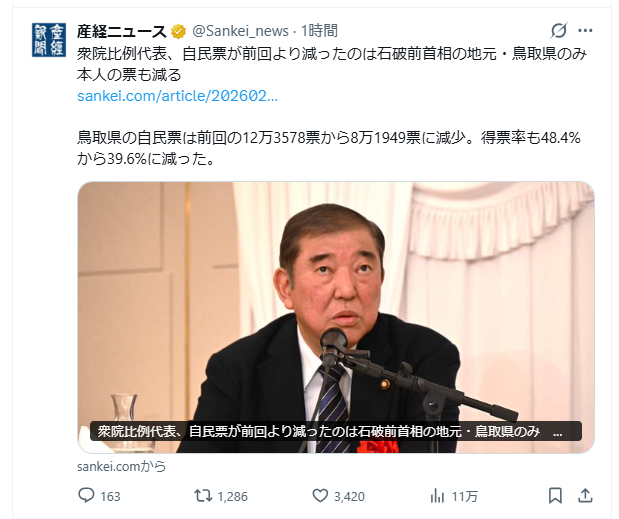
Task: Open the sankei.com/article link
Action: tap(177, 96)
